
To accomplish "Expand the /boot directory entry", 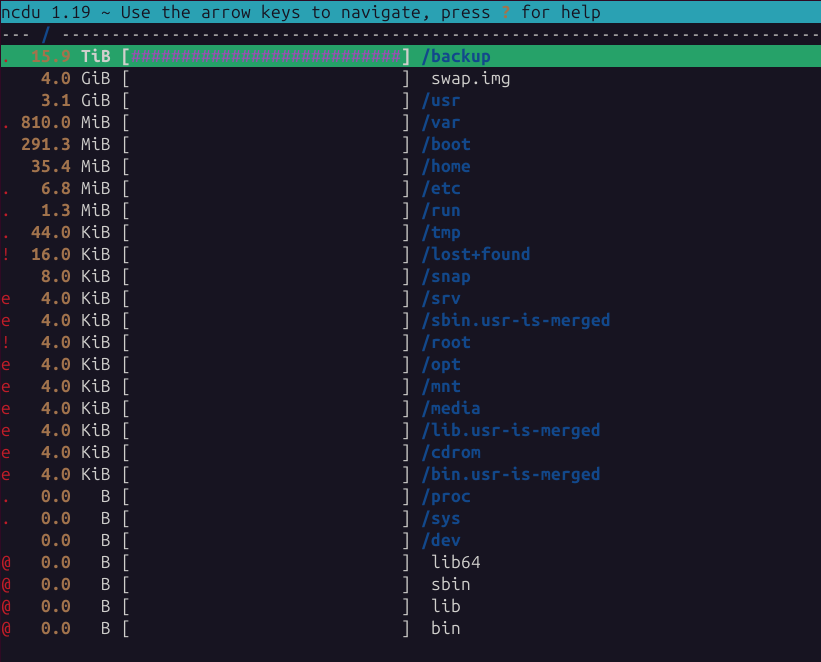I will [x=446, y=145].
